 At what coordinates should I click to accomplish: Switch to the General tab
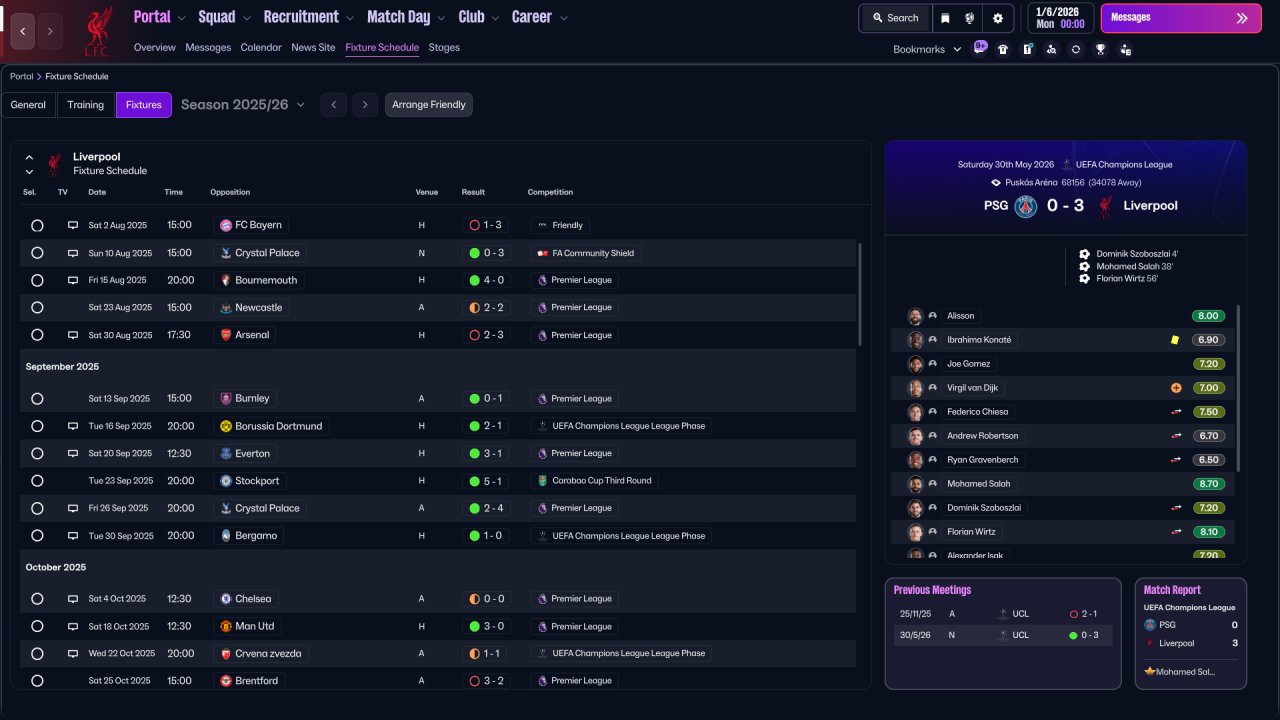28,105
